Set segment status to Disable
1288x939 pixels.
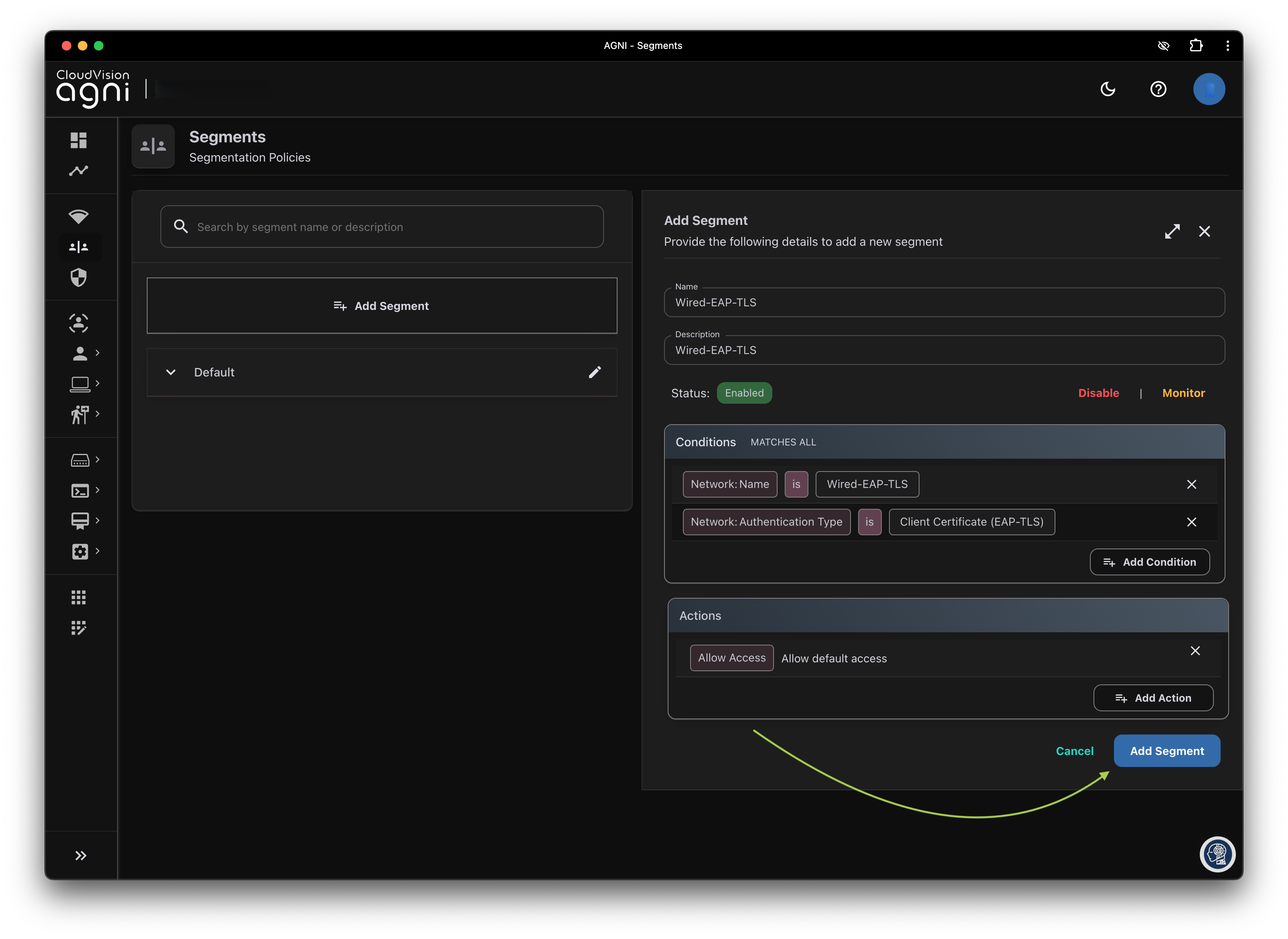(1098, 393)
